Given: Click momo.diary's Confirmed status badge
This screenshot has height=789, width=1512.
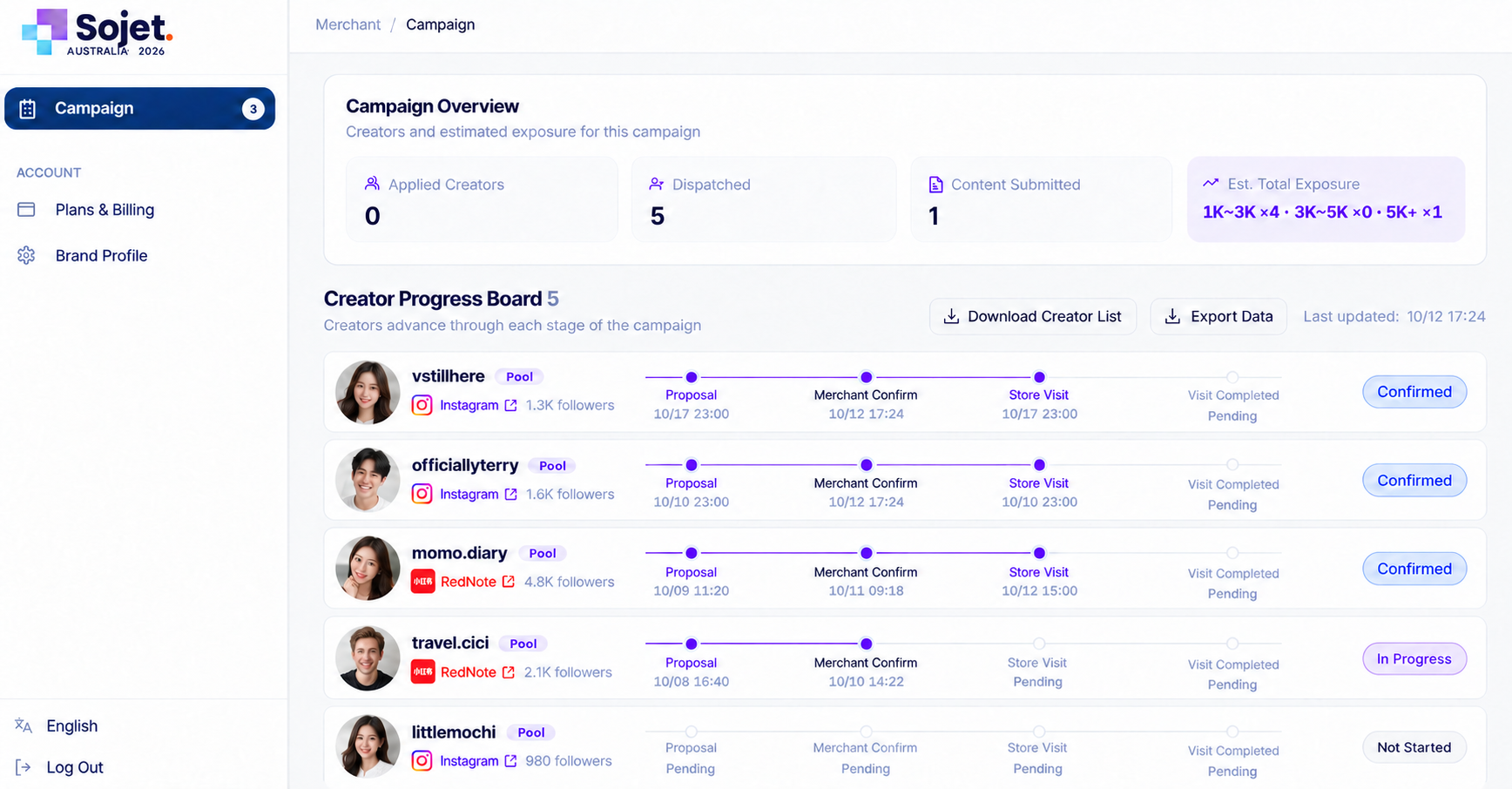Looking at the screenshot, I should point(1414,569).
